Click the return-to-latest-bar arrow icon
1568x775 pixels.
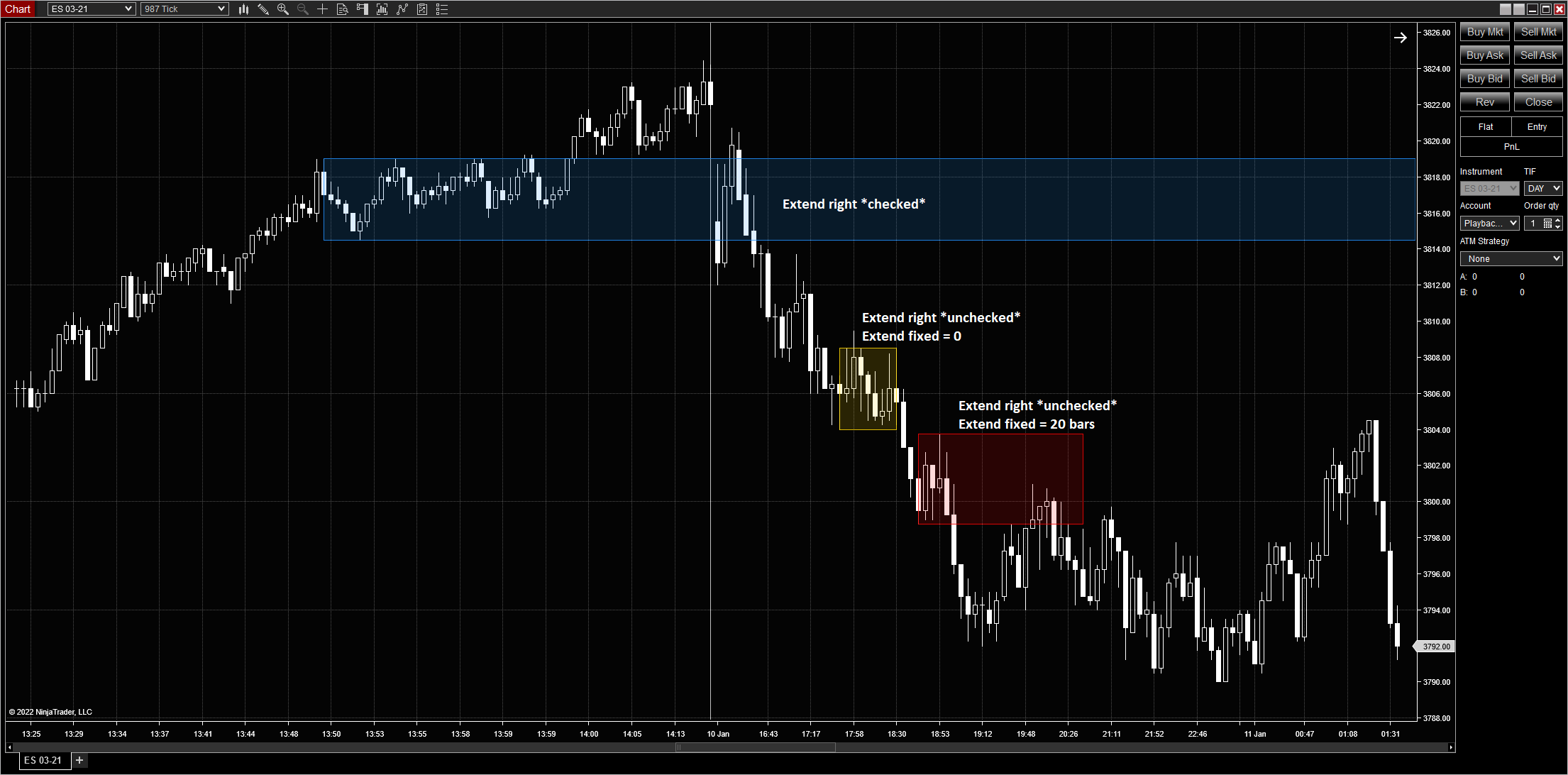tap(1400, 38)
